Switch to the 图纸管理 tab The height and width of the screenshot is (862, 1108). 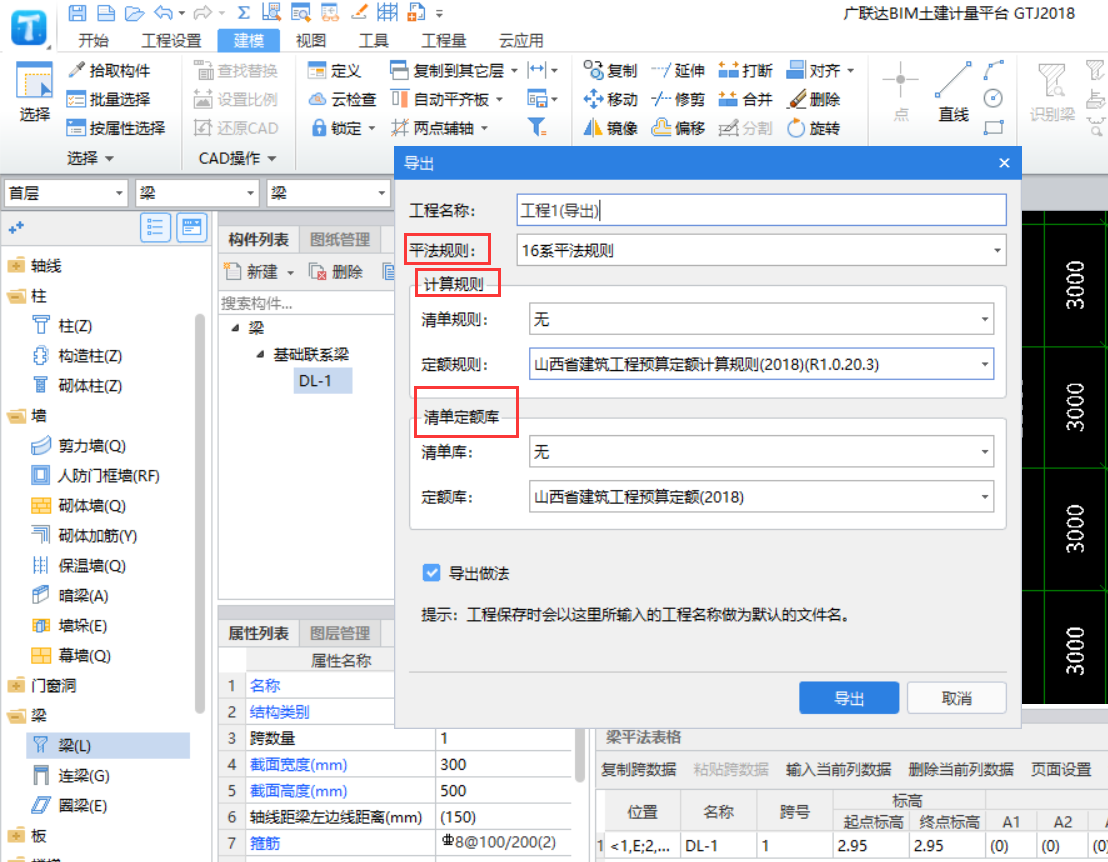[x=340, y=240]
